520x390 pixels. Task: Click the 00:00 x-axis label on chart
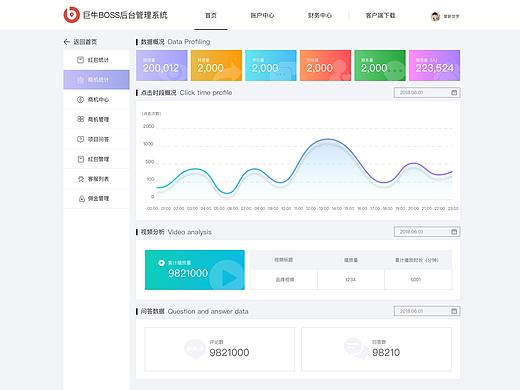point(152,208)
